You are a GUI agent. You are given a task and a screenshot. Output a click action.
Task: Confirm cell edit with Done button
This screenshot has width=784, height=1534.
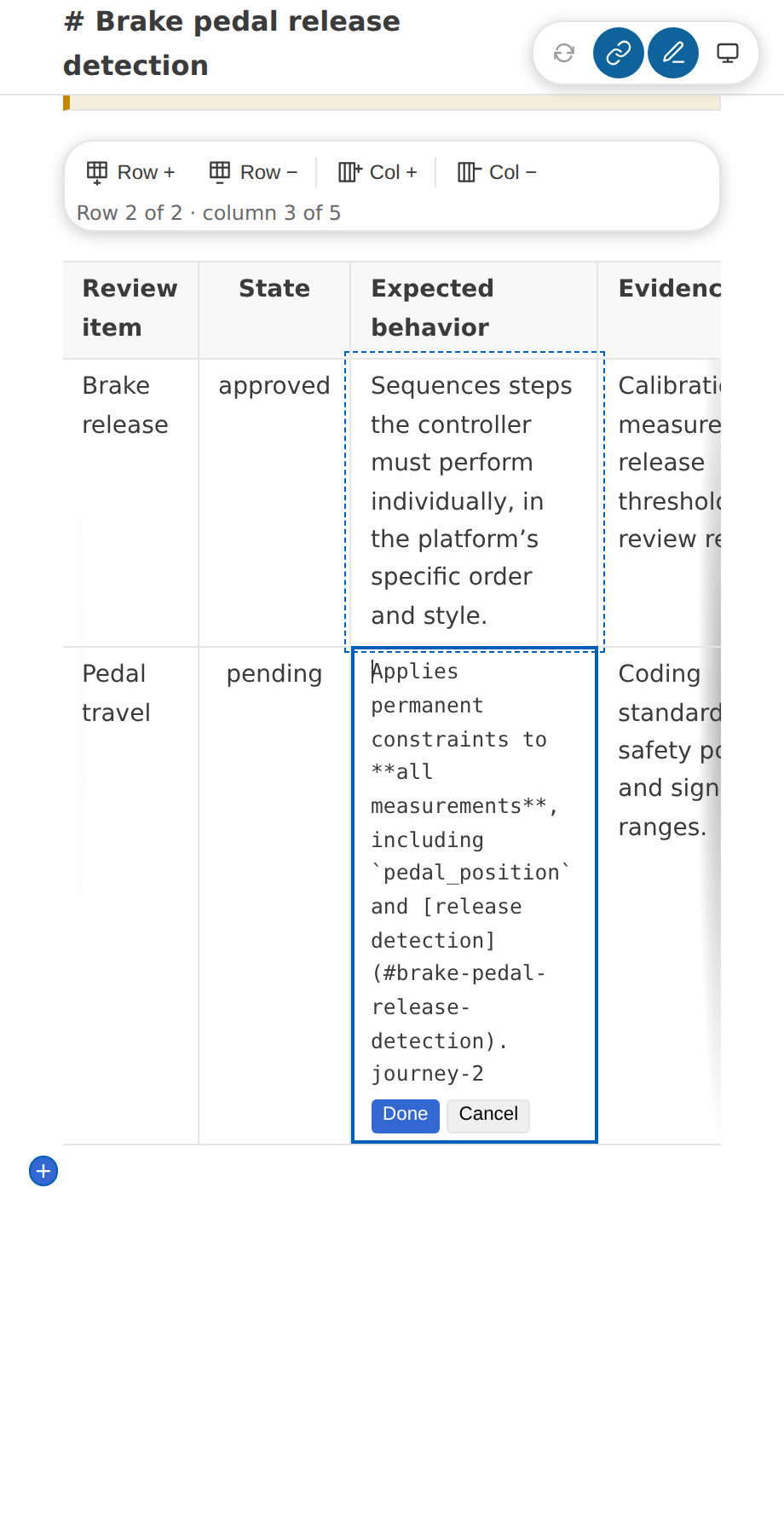pos(406,1115)
